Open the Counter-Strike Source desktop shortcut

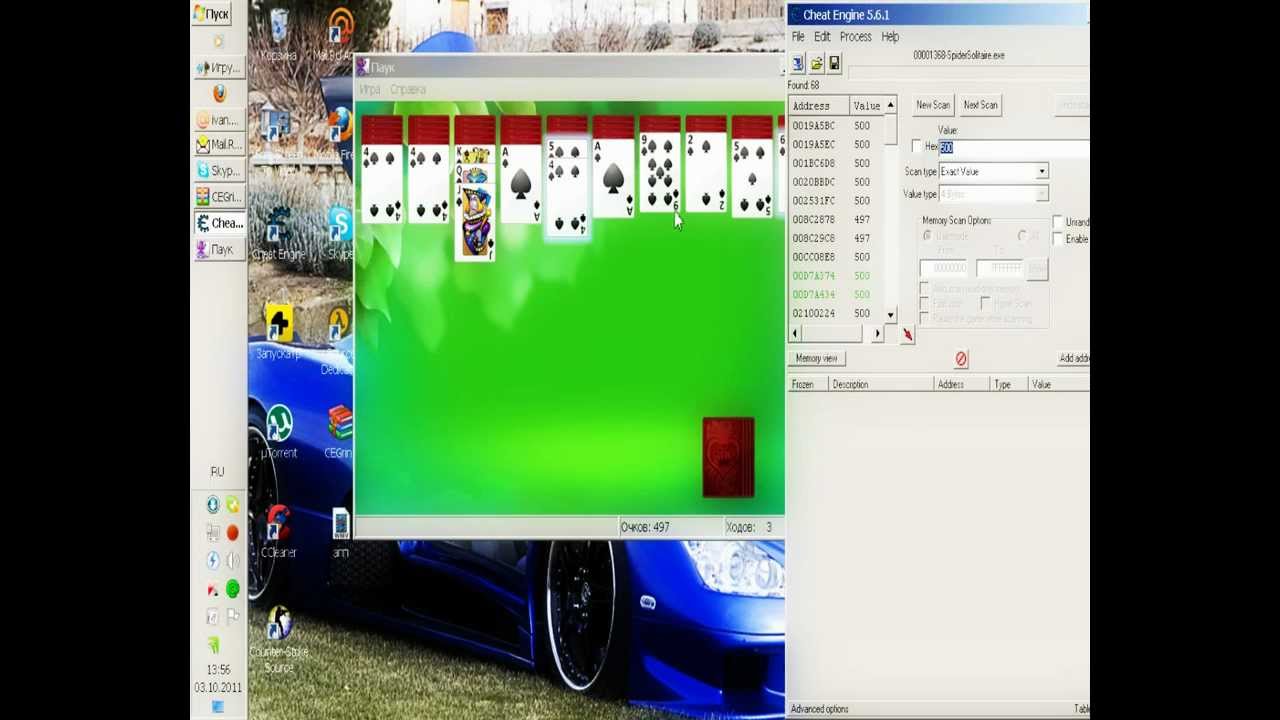point(279,638)
